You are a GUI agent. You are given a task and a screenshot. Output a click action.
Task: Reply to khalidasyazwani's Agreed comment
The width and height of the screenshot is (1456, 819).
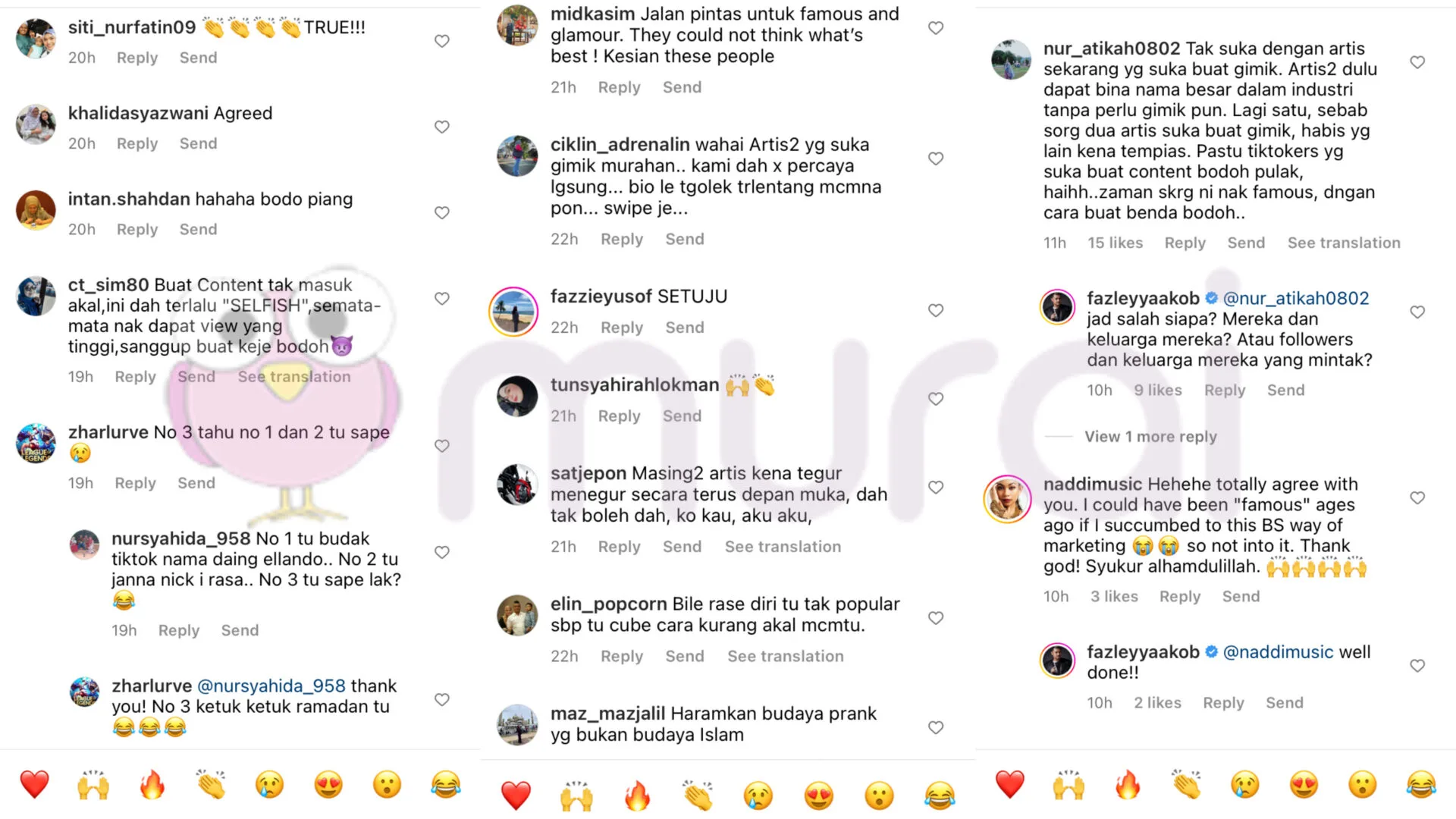(137, 143)
